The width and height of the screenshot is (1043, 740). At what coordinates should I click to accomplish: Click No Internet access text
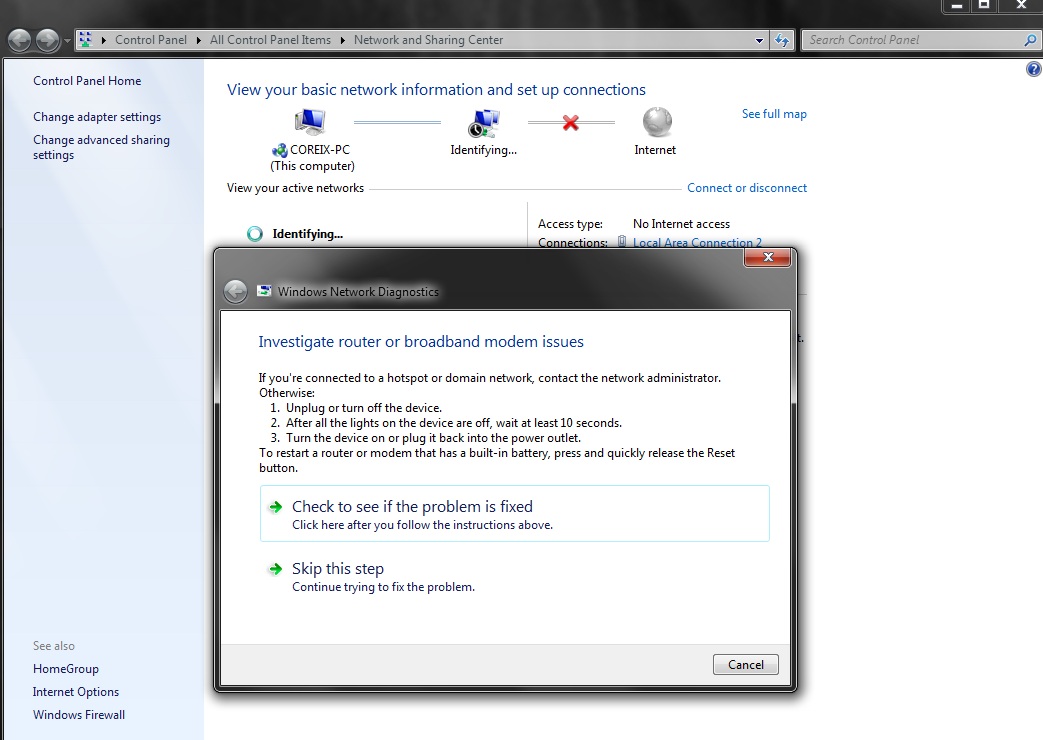[681, 224]
